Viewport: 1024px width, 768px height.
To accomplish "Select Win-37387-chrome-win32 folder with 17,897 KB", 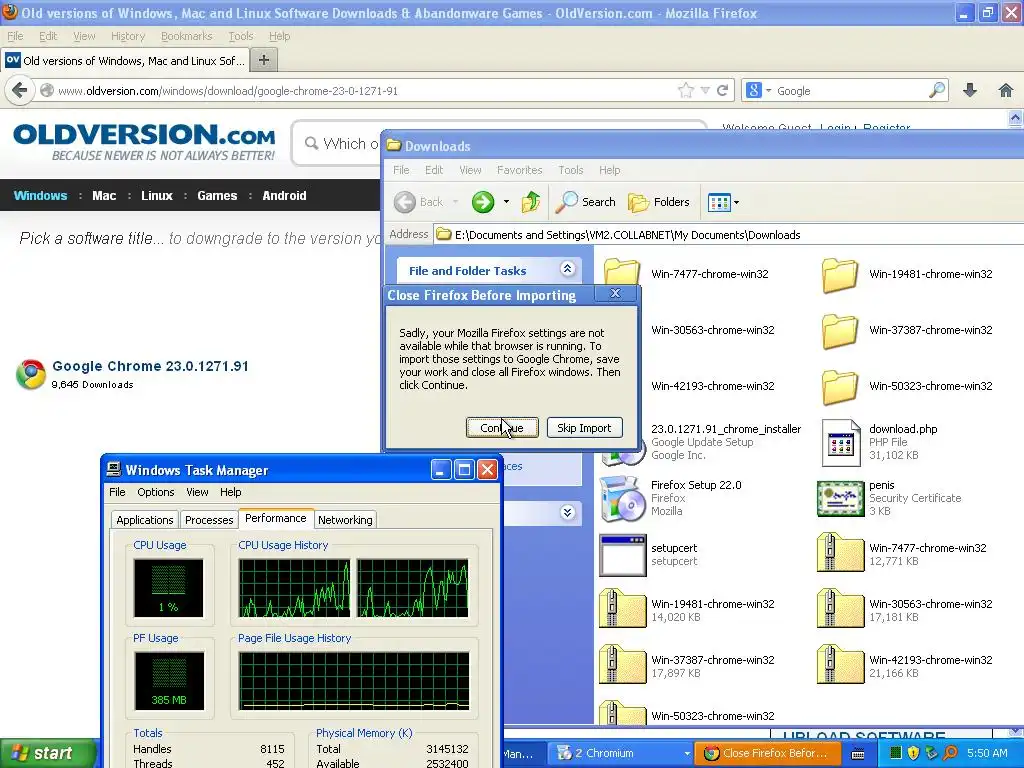I will coord(622,666).
